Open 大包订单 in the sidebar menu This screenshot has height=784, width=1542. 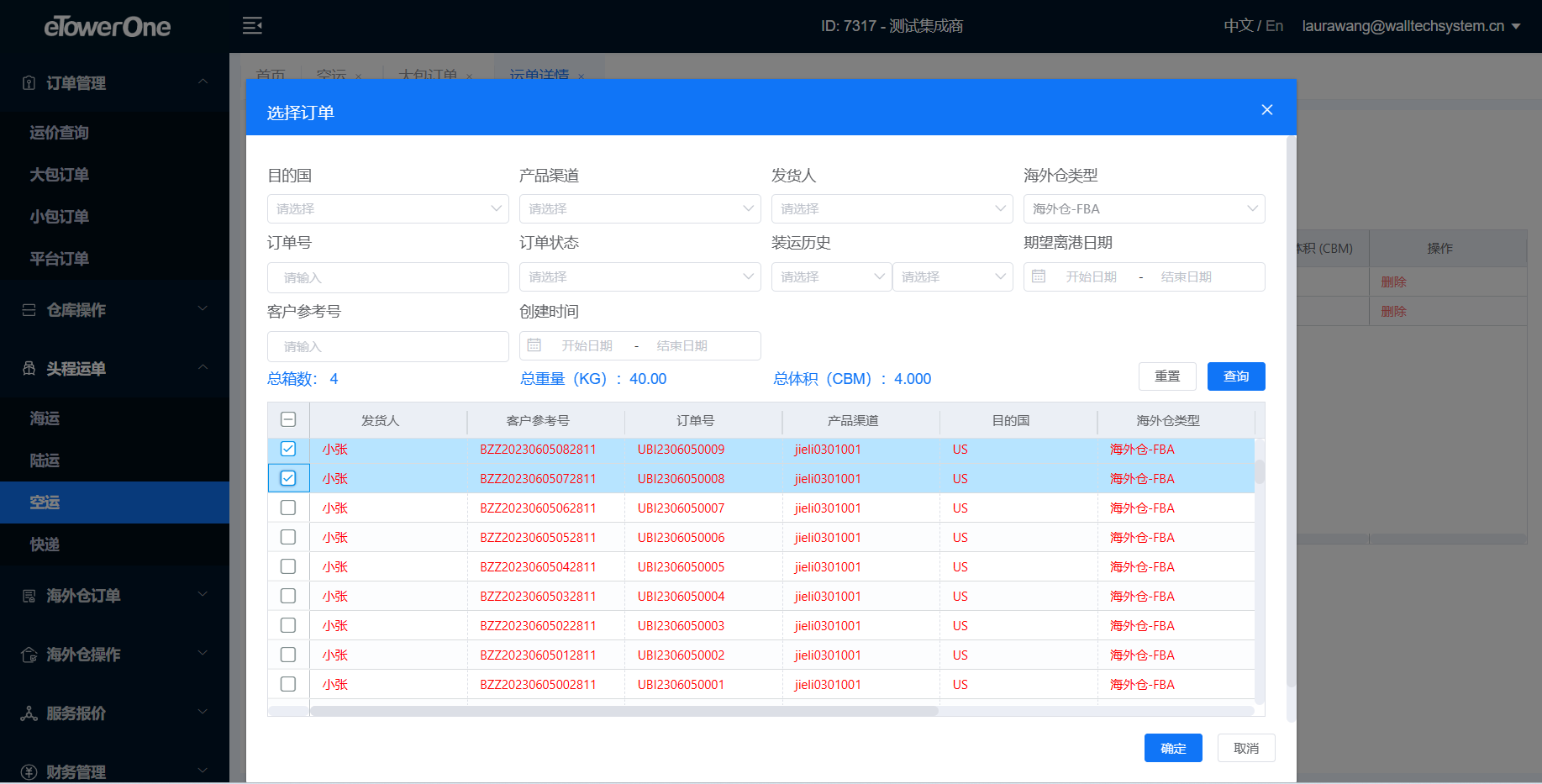click(59, 175)
